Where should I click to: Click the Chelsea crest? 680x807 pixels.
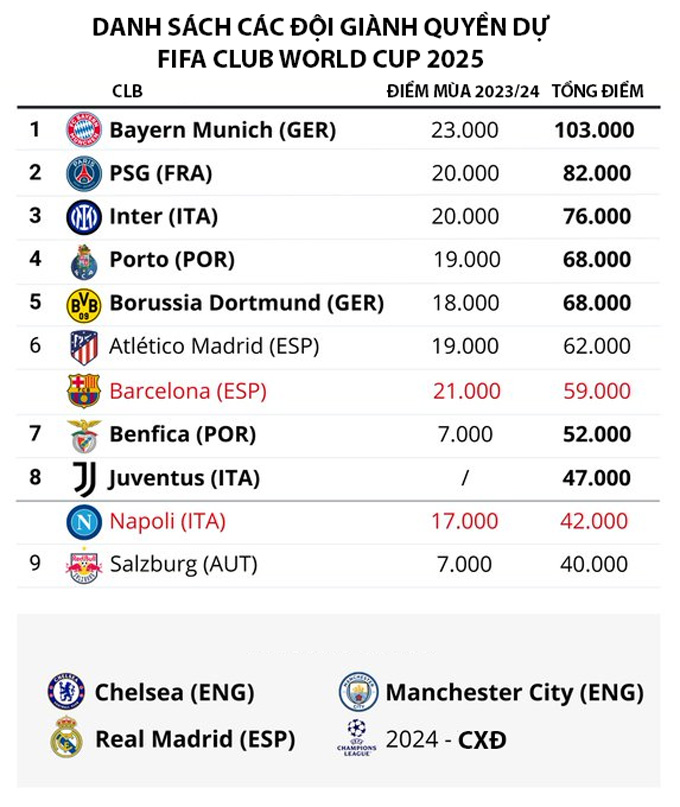point(66,691)
